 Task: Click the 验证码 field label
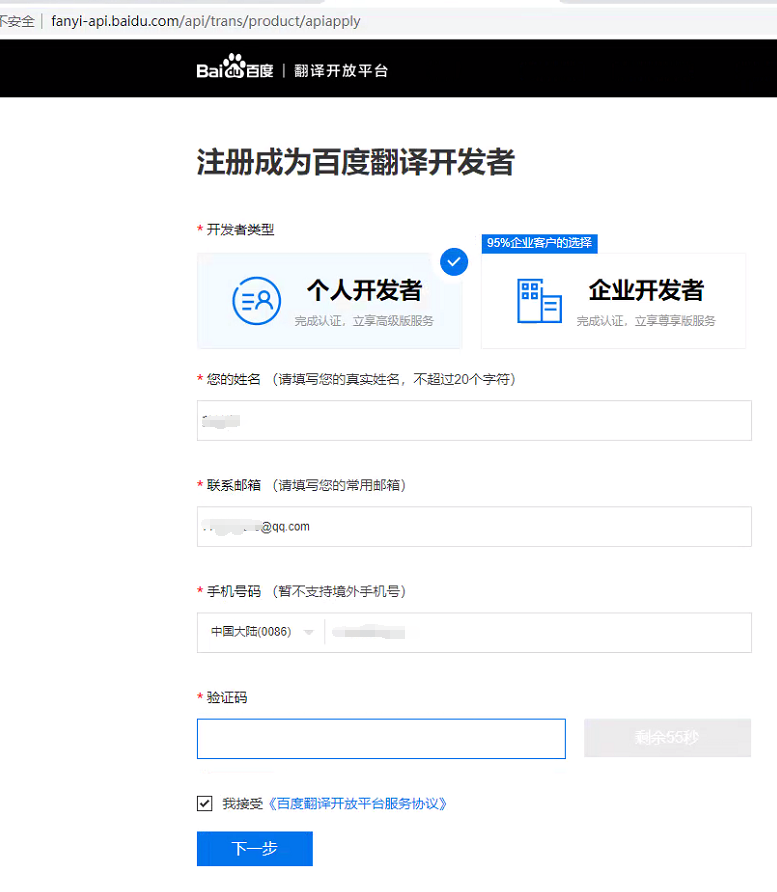pyautogui.click(x=227, y=697)
